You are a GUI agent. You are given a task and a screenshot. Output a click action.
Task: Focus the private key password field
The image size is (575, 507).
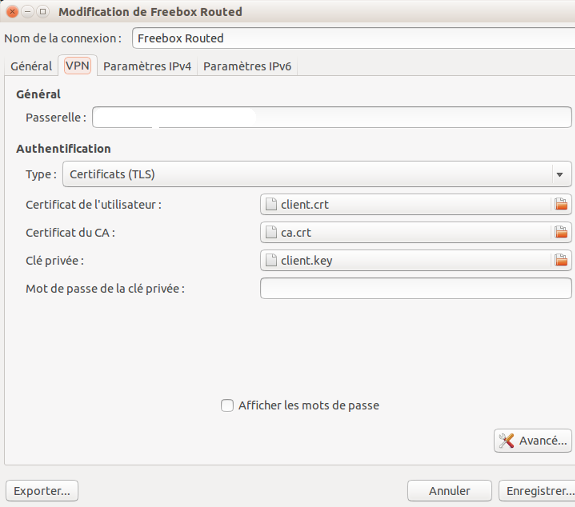click(x=415, y=288)
